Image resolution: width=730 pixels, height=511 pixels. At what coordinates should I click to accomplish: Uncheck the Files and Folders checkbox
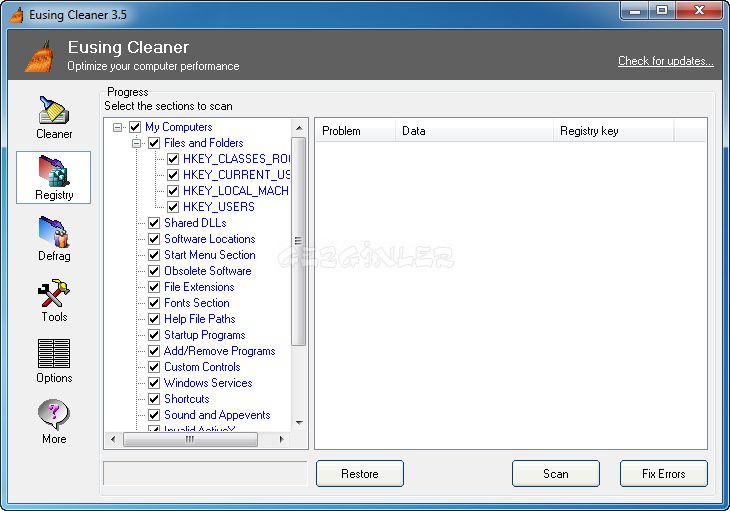(x=154, y=143)
